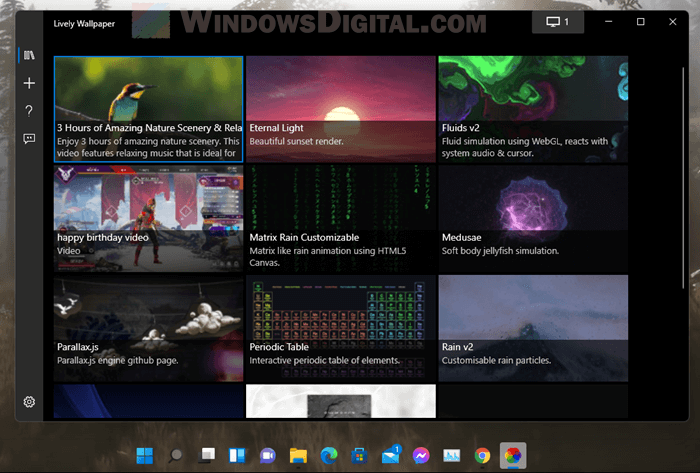Open taskbar Search magnifier
This screenshot has height=473, width=700.
[x=175, y=456]
